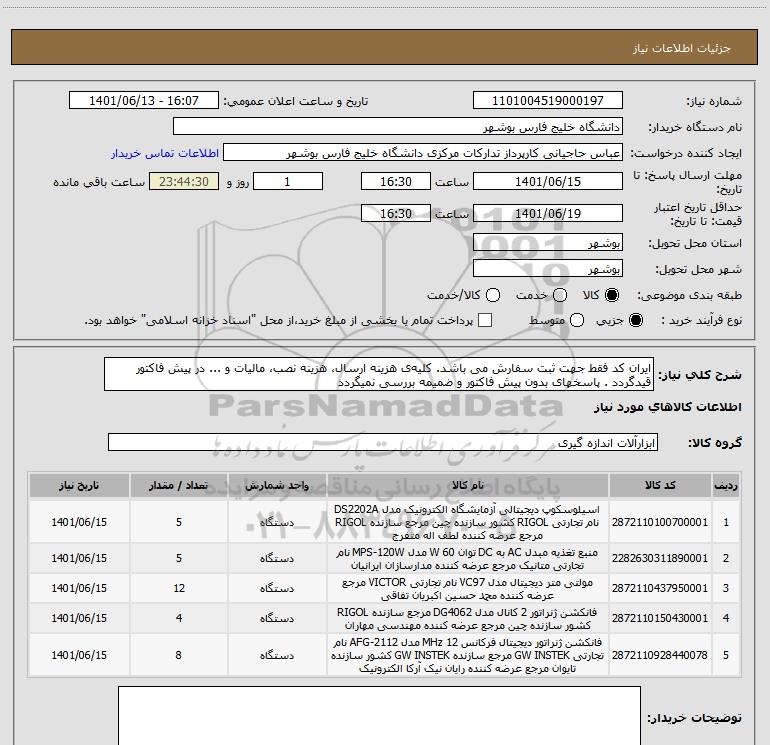Select the جزیی purchase type radio
Image resolution: width=770 pixels, height=745 pixels.
pos(635,321)
